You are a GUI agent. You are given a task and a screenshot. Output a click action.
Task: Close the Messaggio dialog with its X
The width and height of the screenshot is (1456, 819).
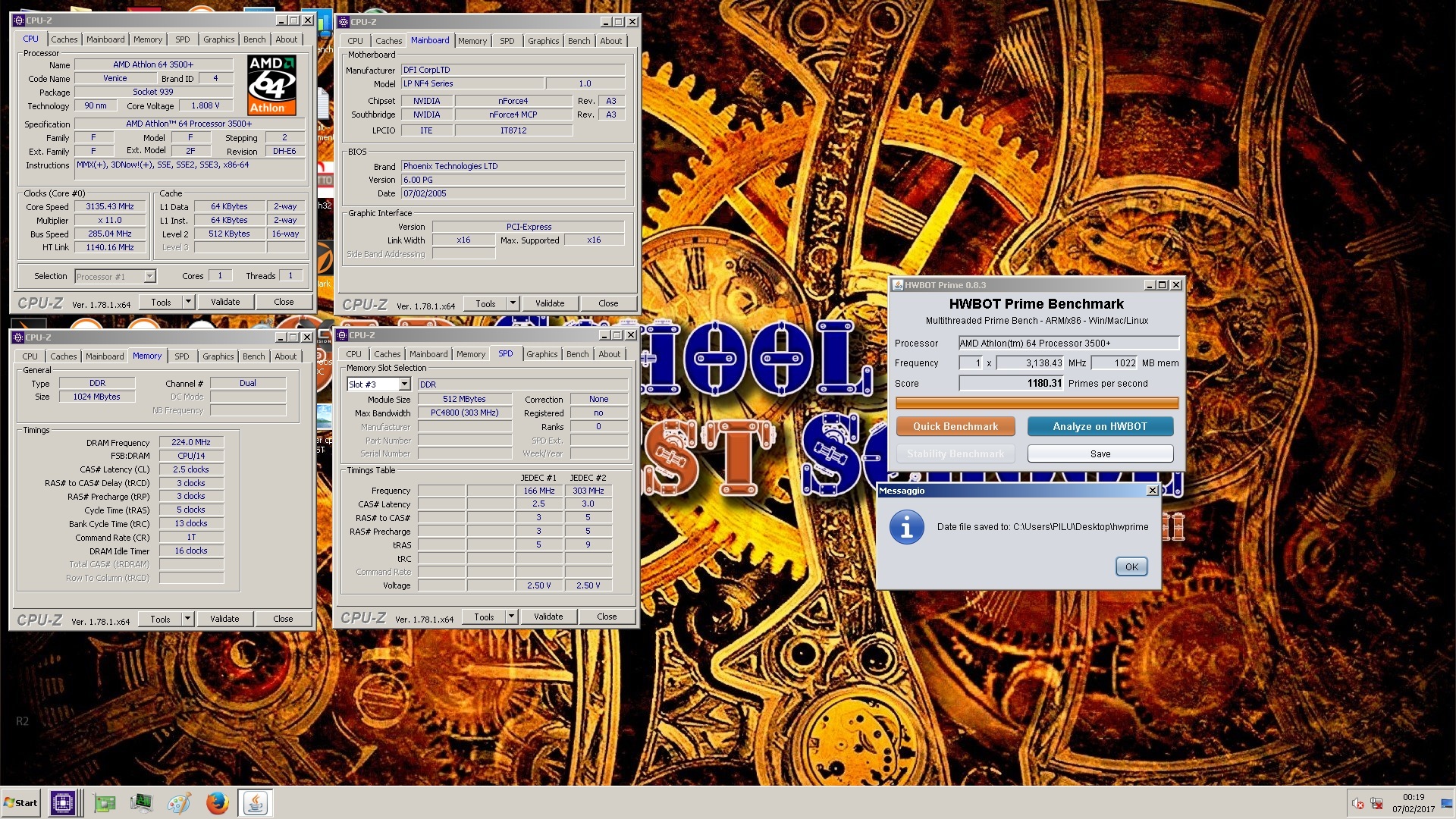[x=1153, y=491]
